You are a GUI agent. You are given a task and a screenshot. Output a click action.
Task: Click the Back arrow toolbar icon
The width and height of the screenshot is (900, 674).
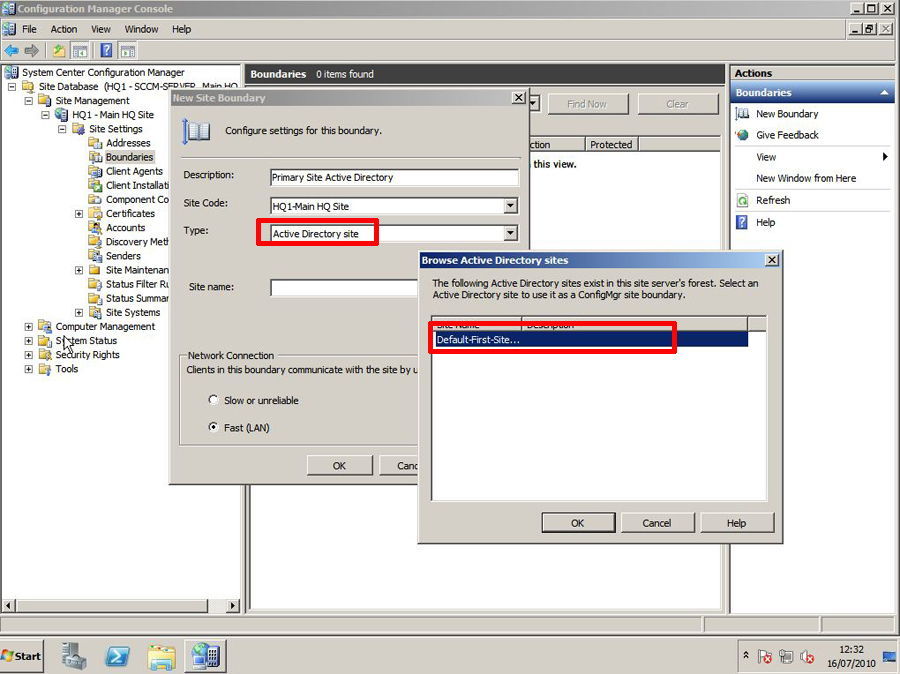pos(11,51)
